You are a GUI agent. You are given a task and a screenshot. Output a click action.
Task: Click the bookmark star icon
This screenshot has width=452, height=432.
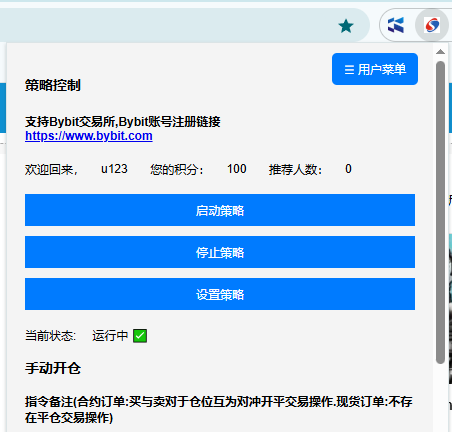coord(346,26)
